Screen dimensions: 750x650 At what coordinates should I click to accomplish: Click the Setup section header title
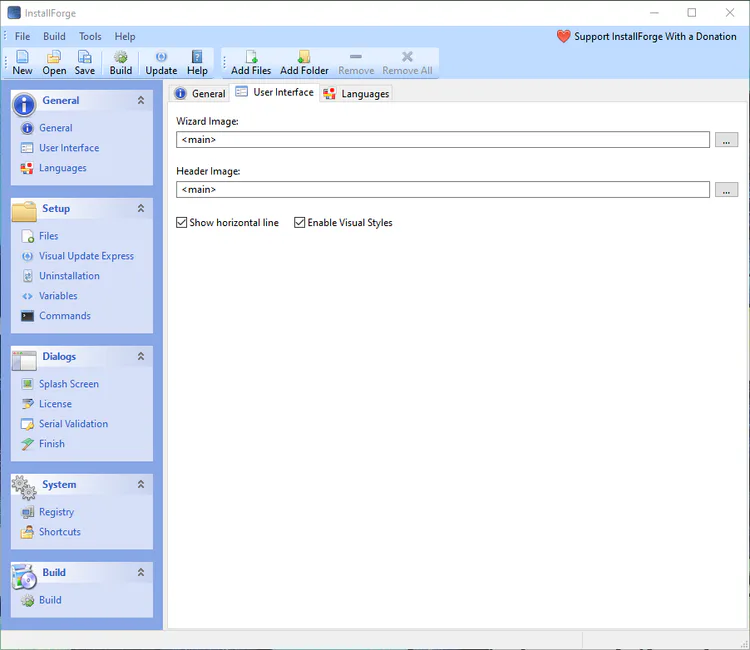56,209
